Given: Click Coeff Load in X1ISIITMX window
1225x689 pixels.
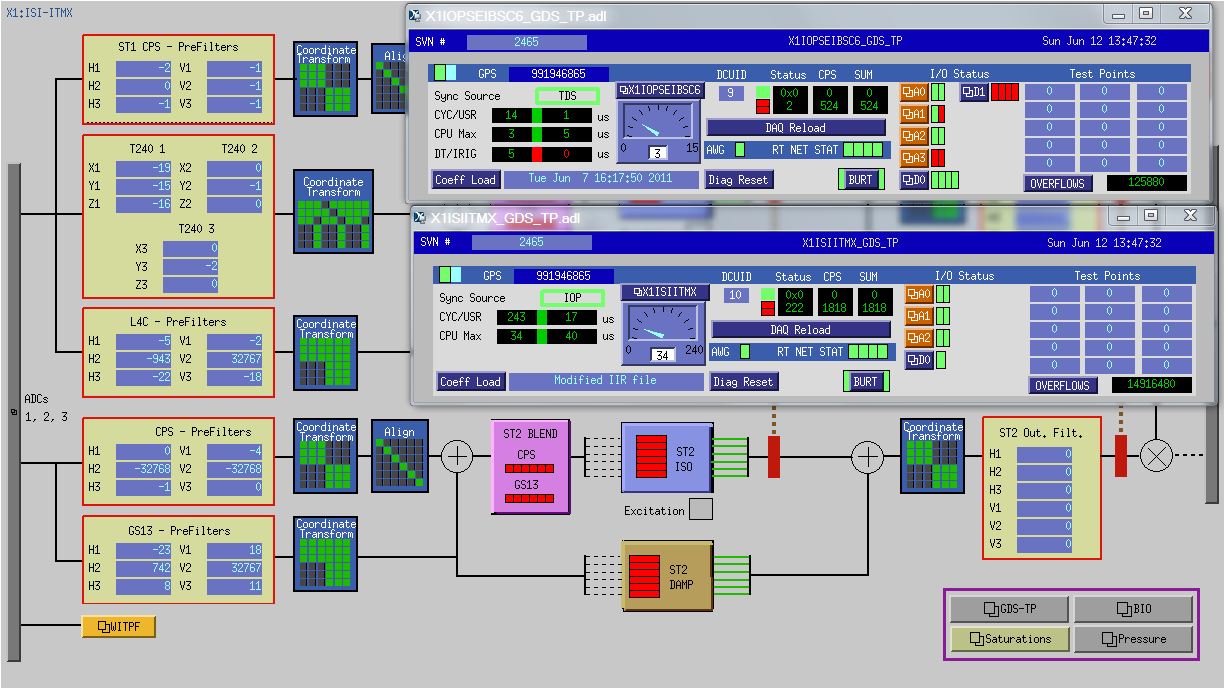Looking at the screenshot, I should (470, 382).
